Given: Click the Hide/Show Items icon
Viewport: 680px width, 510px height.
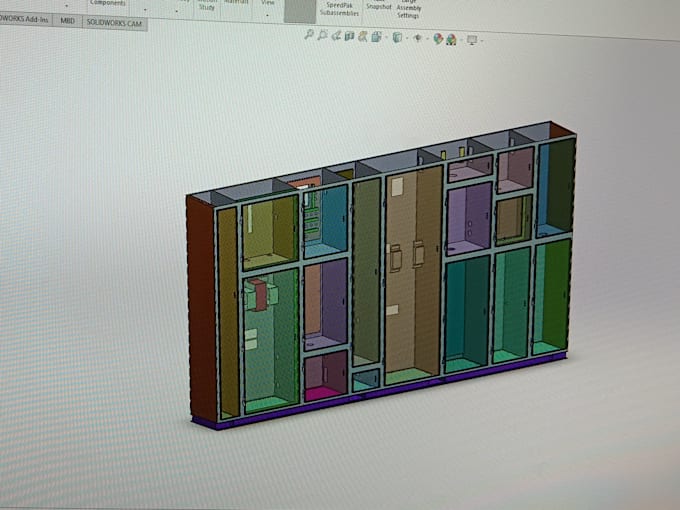Looking at the screenshot, I should [418, 38].
